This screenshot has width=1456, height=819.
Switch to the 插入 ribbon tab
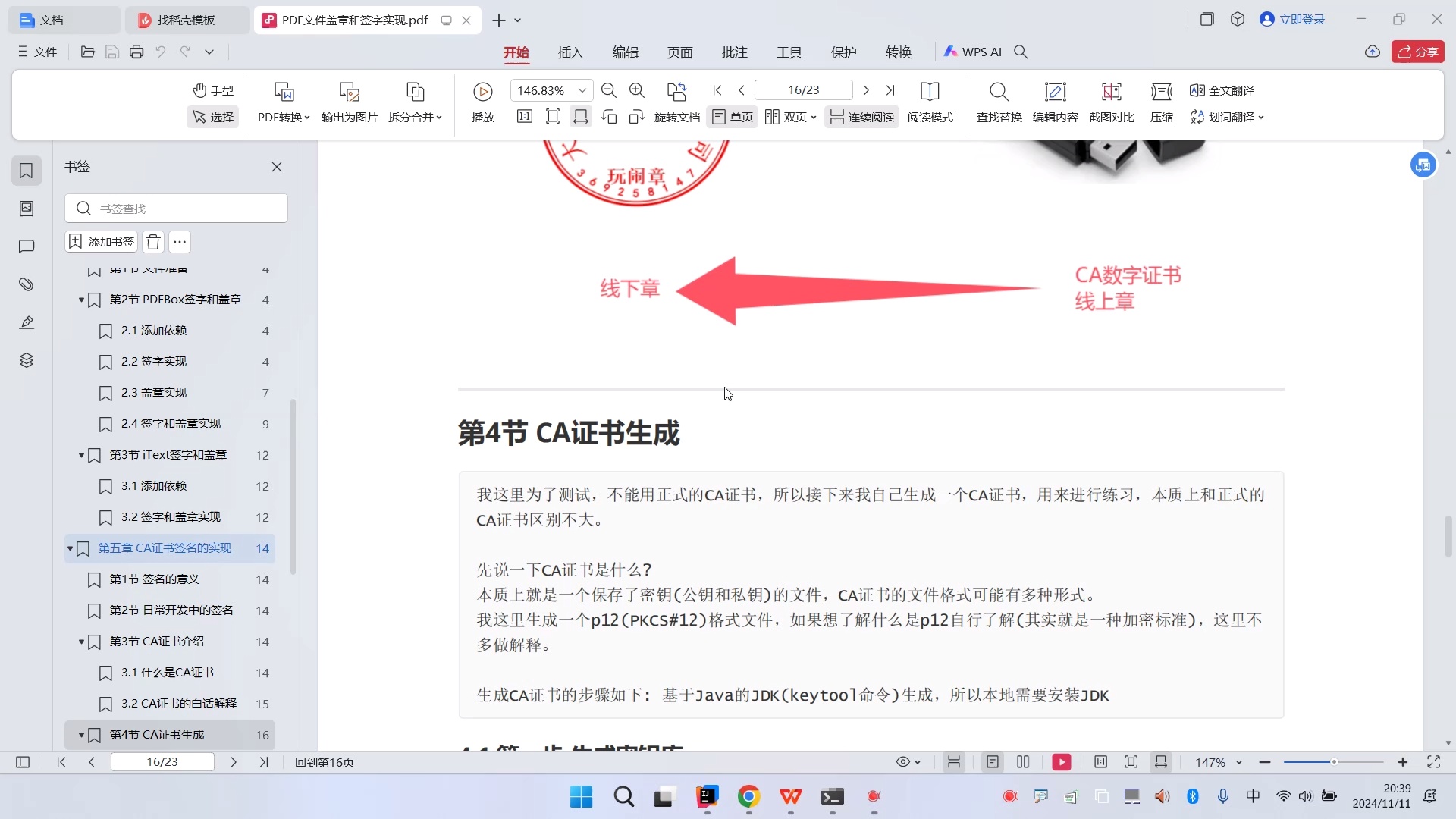pyautogui.click(x=570, y=52)
